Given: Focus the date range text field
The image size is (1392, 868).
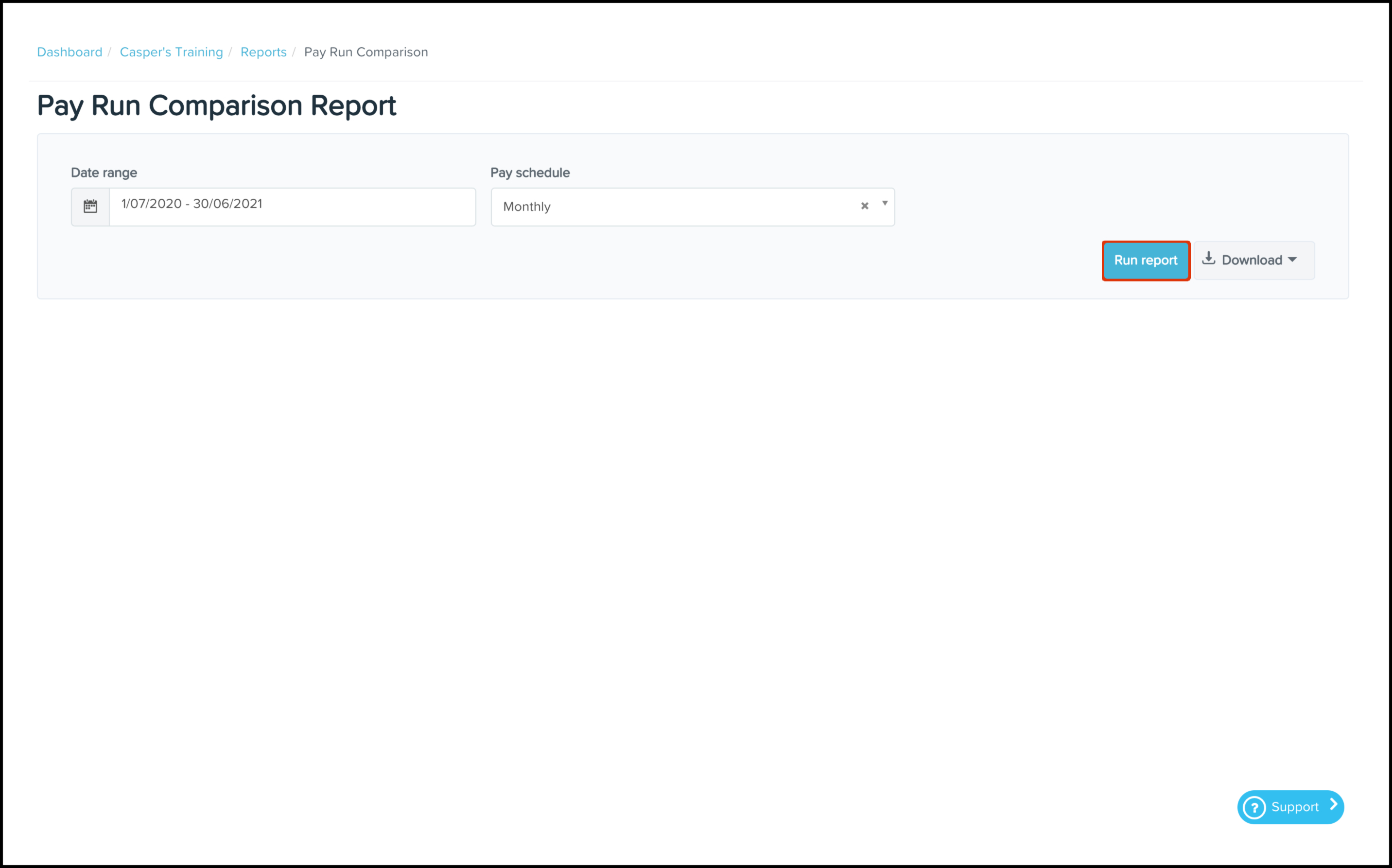Looking at the screenshot, I should [x=292, y=207].
